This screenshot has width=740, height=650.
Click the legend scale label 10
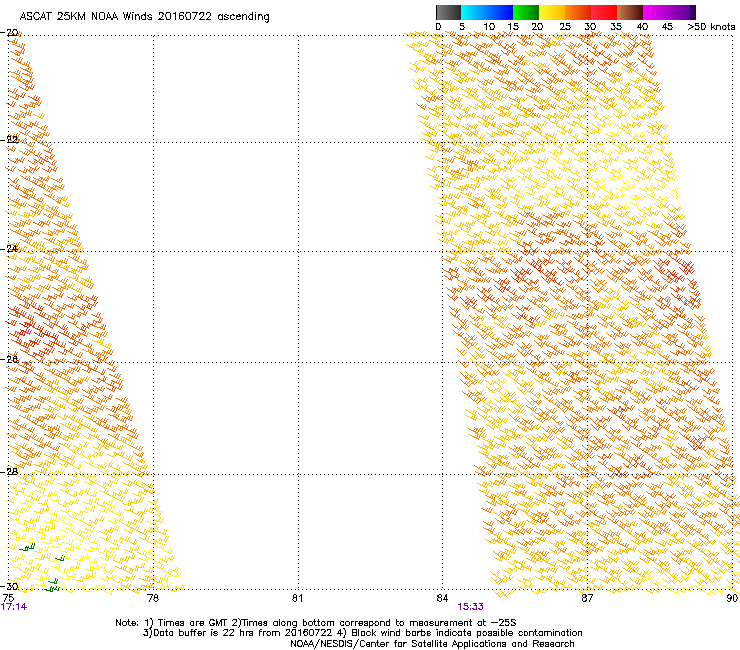(x=489, y=26)
